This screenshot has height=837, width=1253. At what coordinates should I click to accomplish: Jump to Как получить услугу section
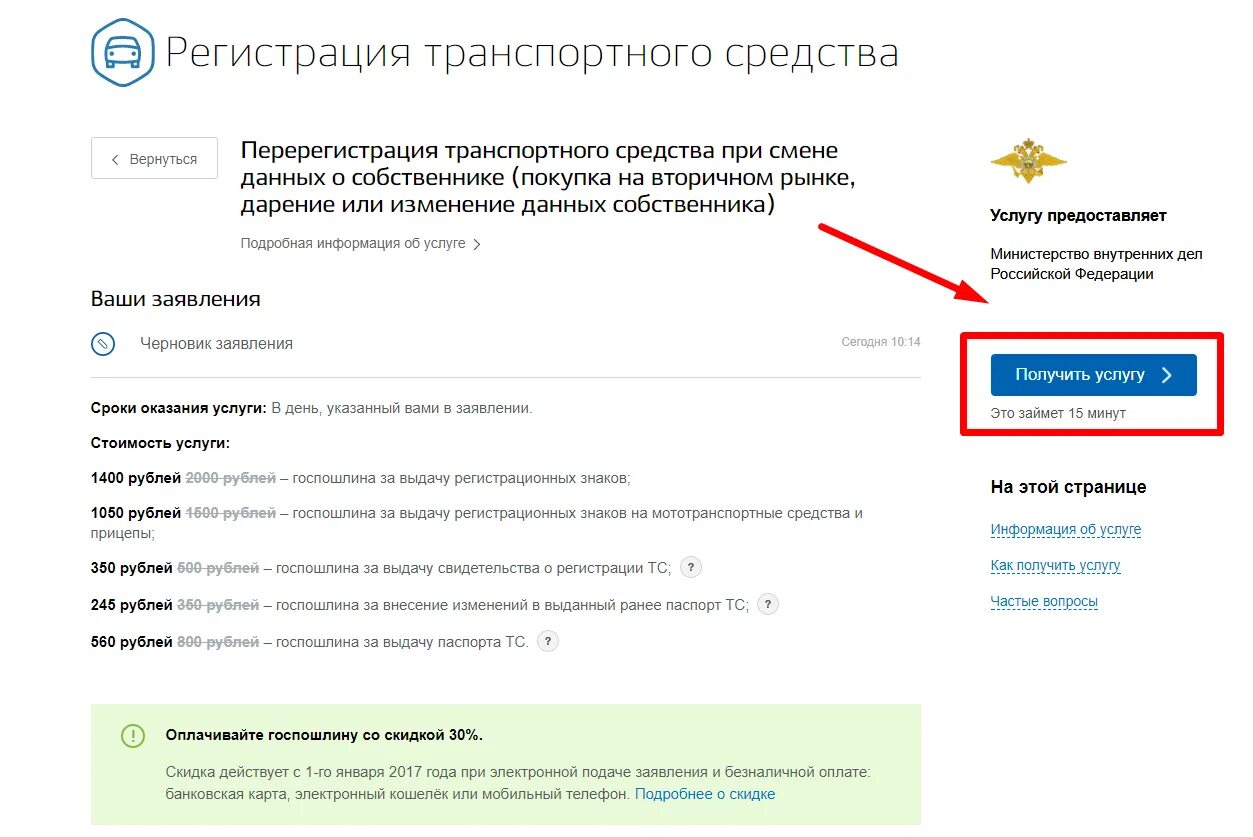point(1055,566)
